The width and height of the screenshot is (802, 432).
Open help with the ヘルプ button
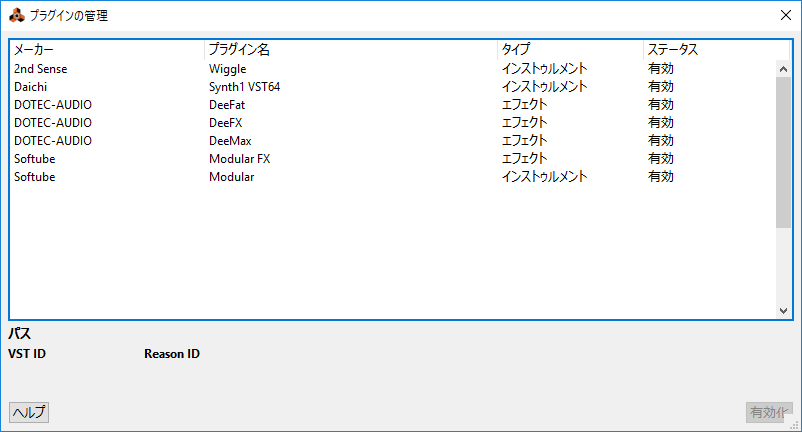click(29, 412)
